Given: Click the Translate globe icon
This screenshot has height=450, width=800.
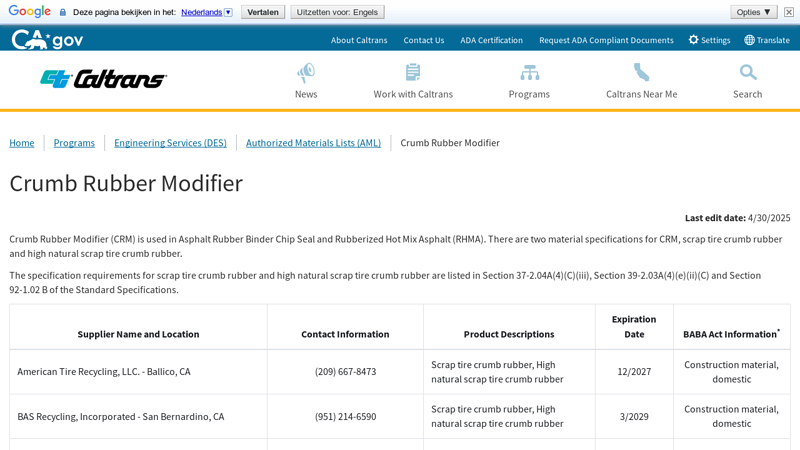Looking at the screenshot, I should (750, 40).
